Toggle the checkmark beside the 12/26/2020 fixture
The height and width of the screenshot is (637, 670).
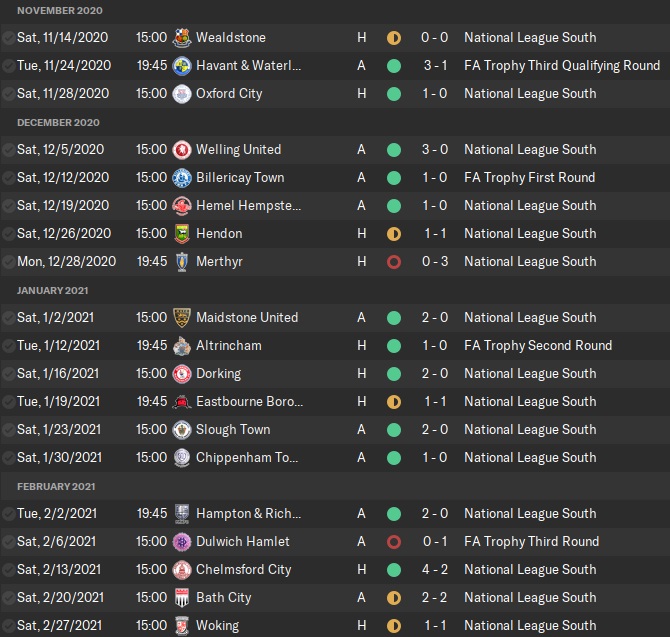pos(8,234)
